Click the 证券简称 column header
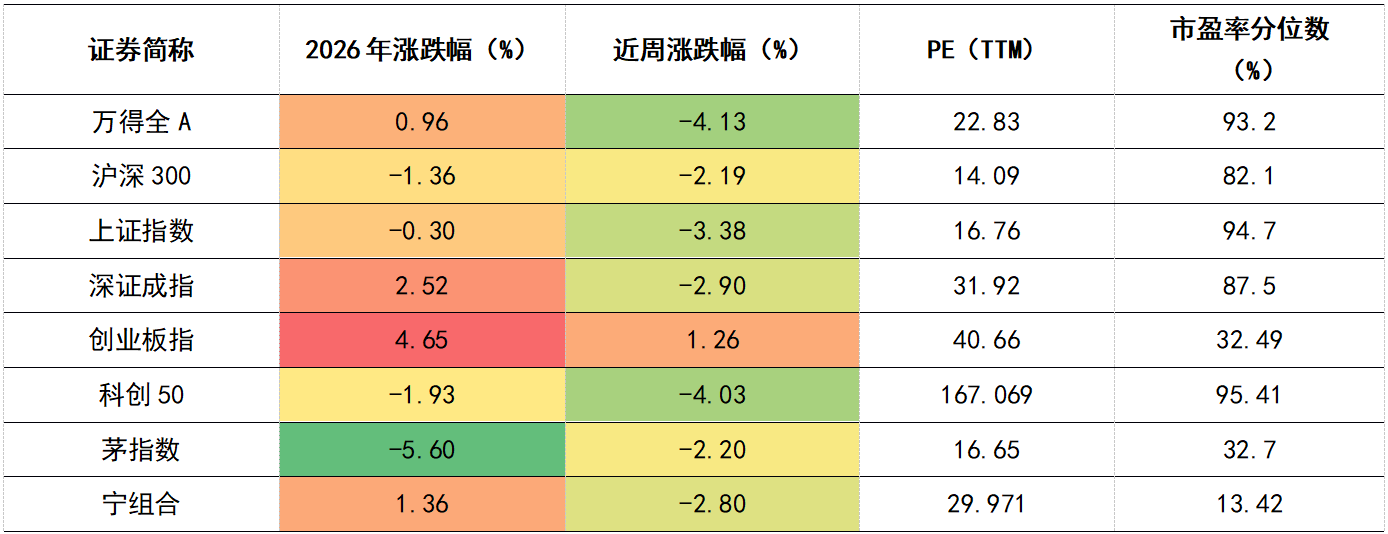The height and width of the screenshot is (534, 1388). tap(140, 50)
